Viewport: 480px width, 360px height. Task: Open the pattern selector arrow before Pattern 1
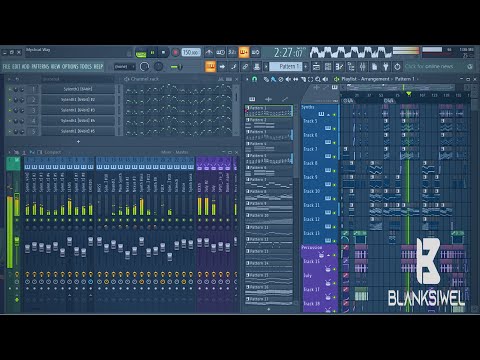[266, 67]
